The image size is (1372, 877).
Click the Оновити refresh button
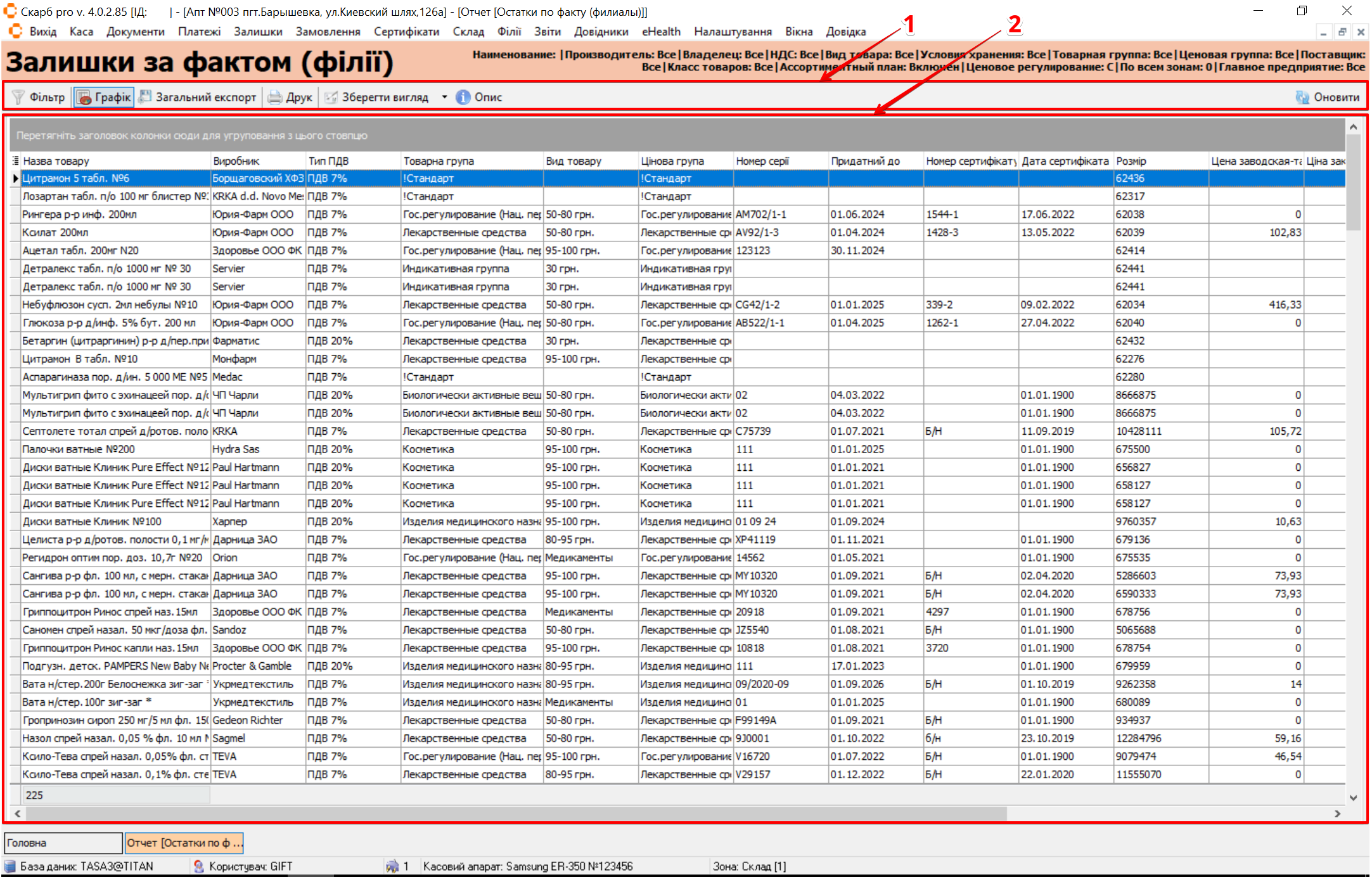[x=1328, y=97]
